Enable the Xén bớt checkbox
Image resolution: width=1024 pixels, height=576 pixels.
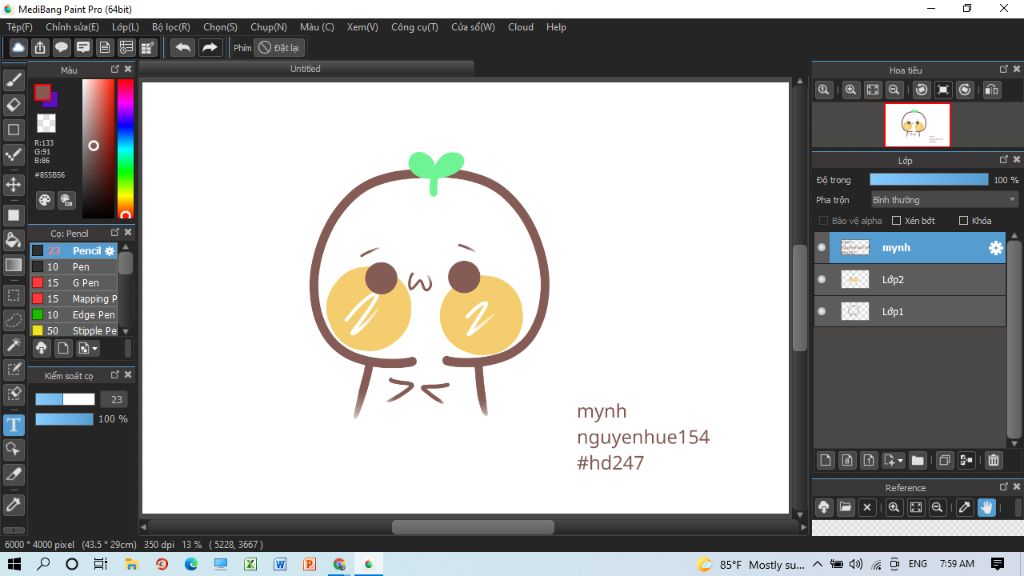pyautogui.click(x=897, y=221)
